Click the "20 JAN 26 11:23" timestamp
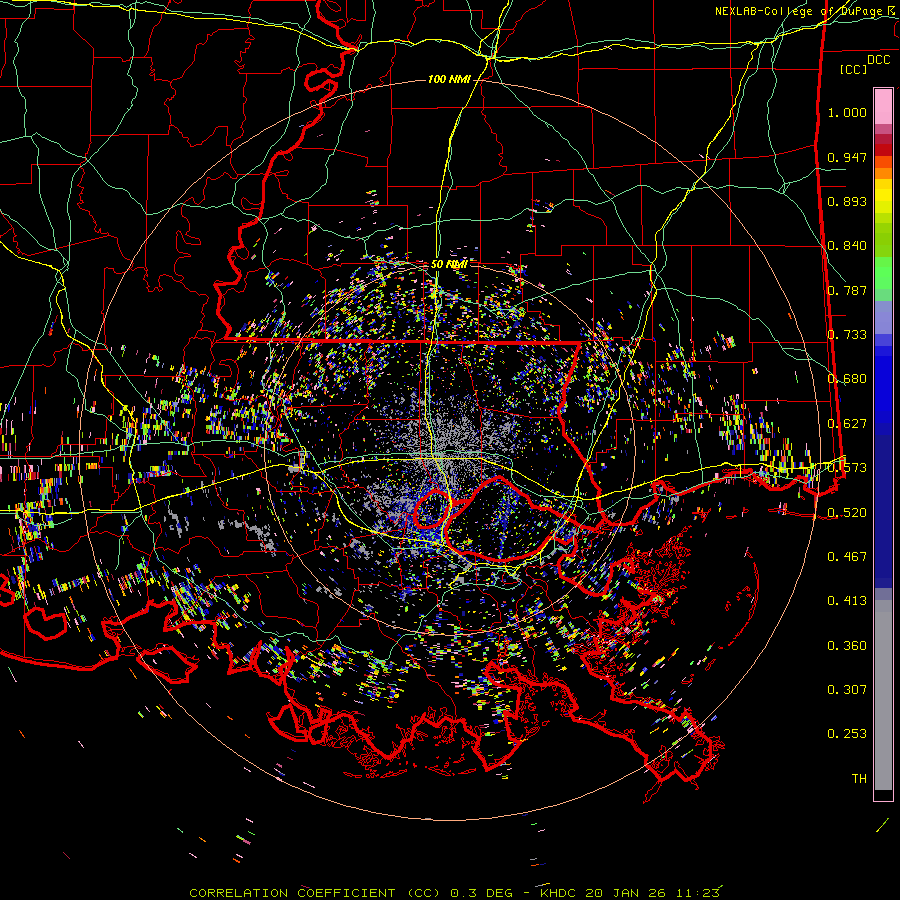 pos(653,893)
